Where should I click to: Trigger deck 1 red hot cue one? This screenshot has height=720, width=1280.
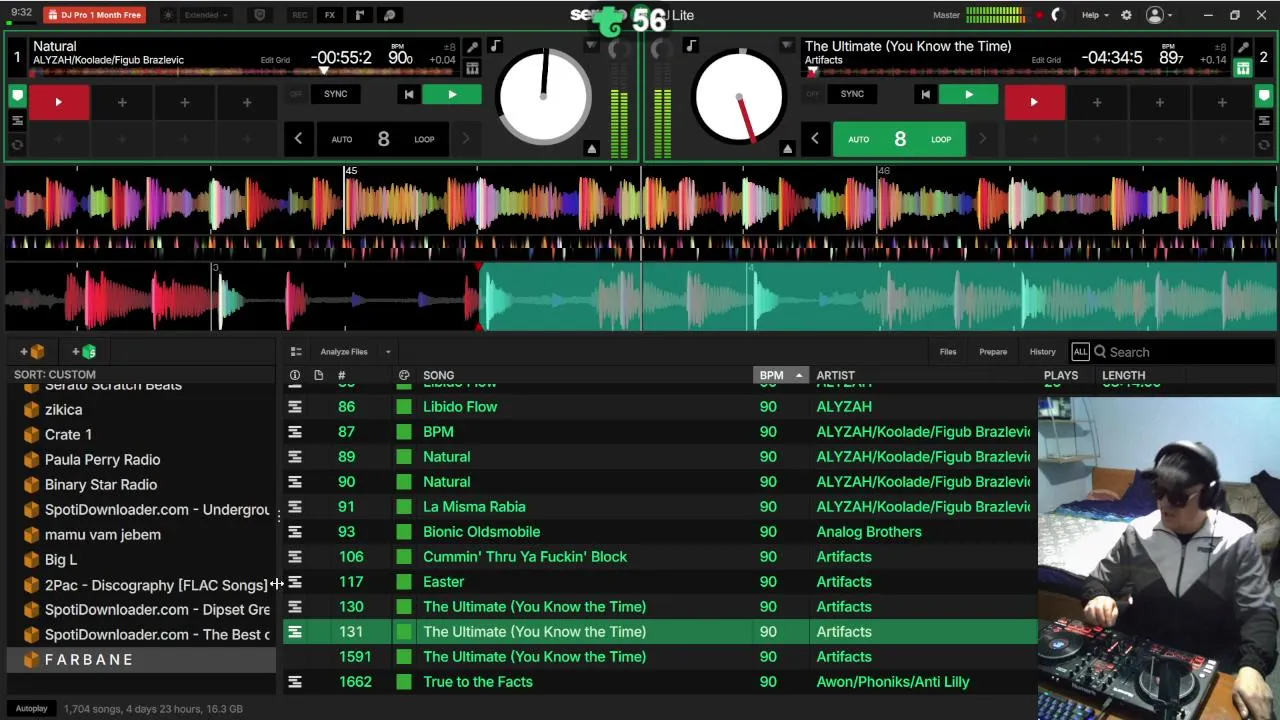click(58, 102)
